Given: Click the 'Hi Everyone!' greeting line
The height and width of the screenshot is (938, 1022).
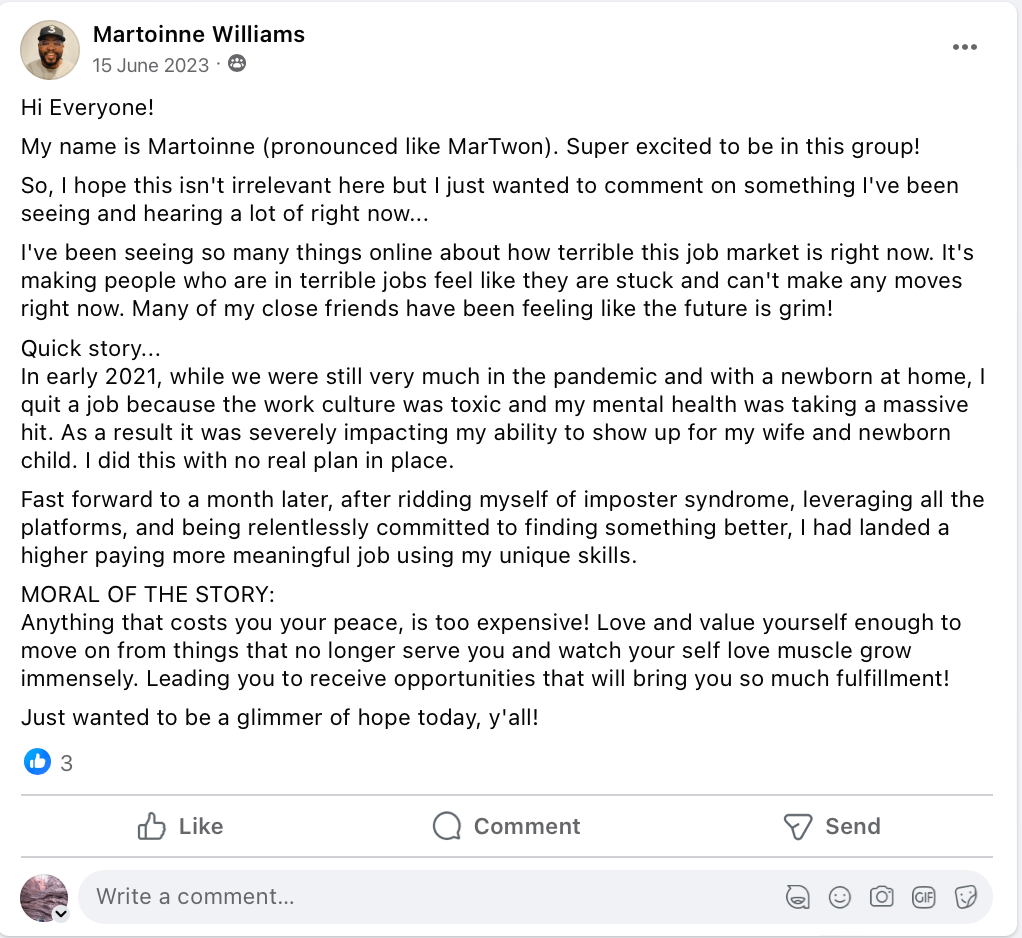Looking at the screenshot, I should tap(88, 108).
